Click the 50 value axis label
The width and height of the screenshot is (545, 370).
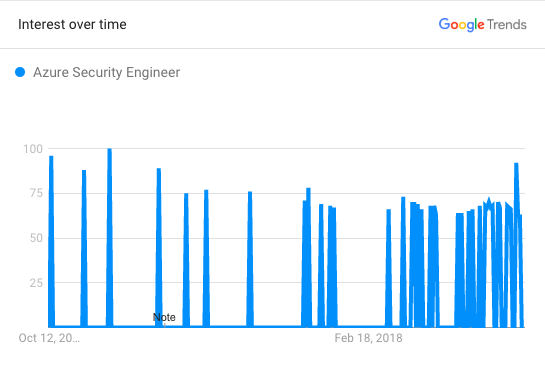pyautogui.click(x=36, y=238)
